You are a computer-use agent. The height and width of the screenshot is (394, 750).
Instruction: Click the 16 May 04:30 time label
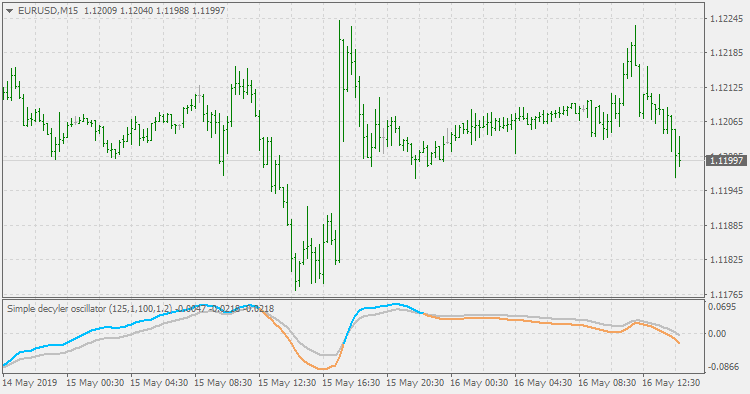543,383
